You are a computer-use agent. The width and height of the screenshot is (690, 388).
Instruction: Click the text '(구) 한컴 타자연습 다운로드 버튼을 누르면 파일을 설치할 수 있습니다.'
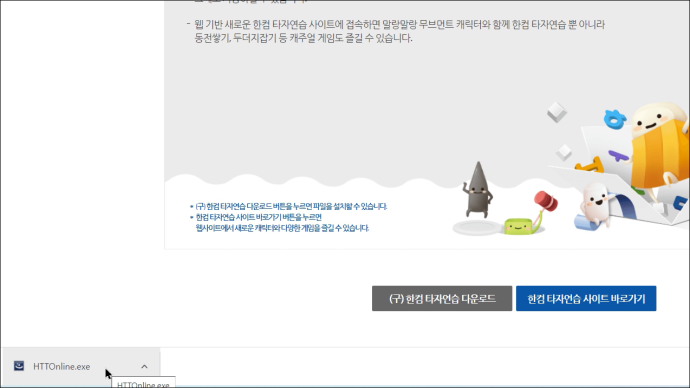click(291, 206)
